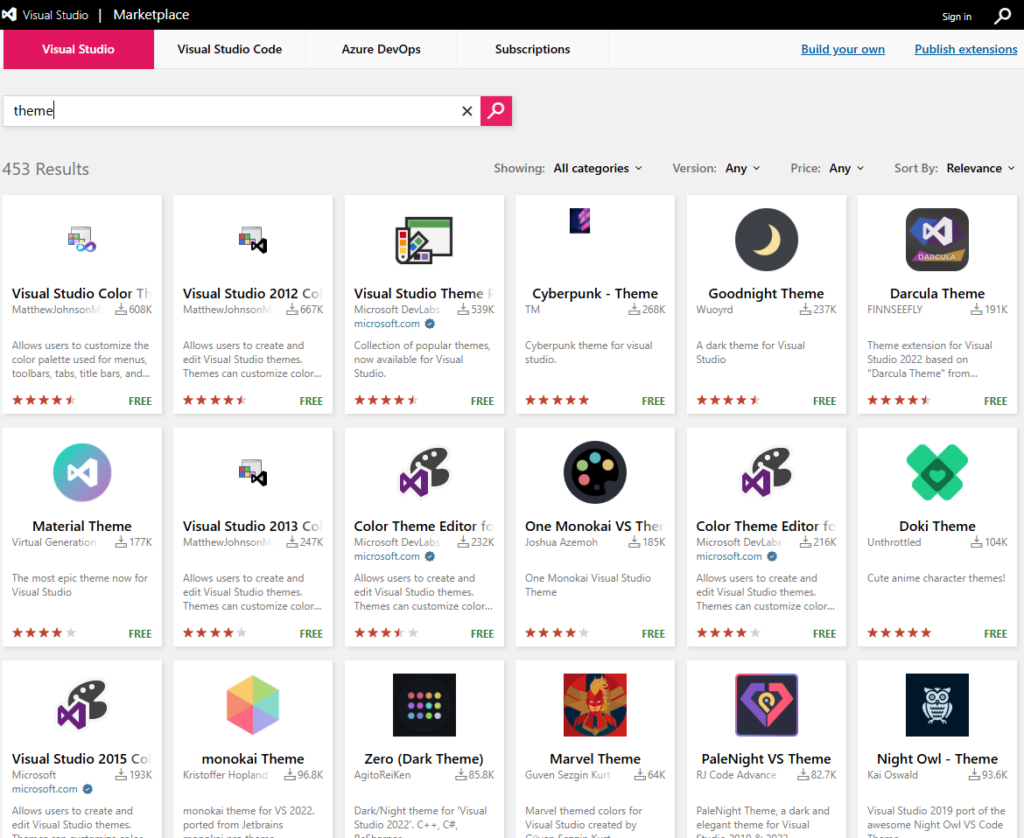Open the One Monokai VS Theme title

594,526
